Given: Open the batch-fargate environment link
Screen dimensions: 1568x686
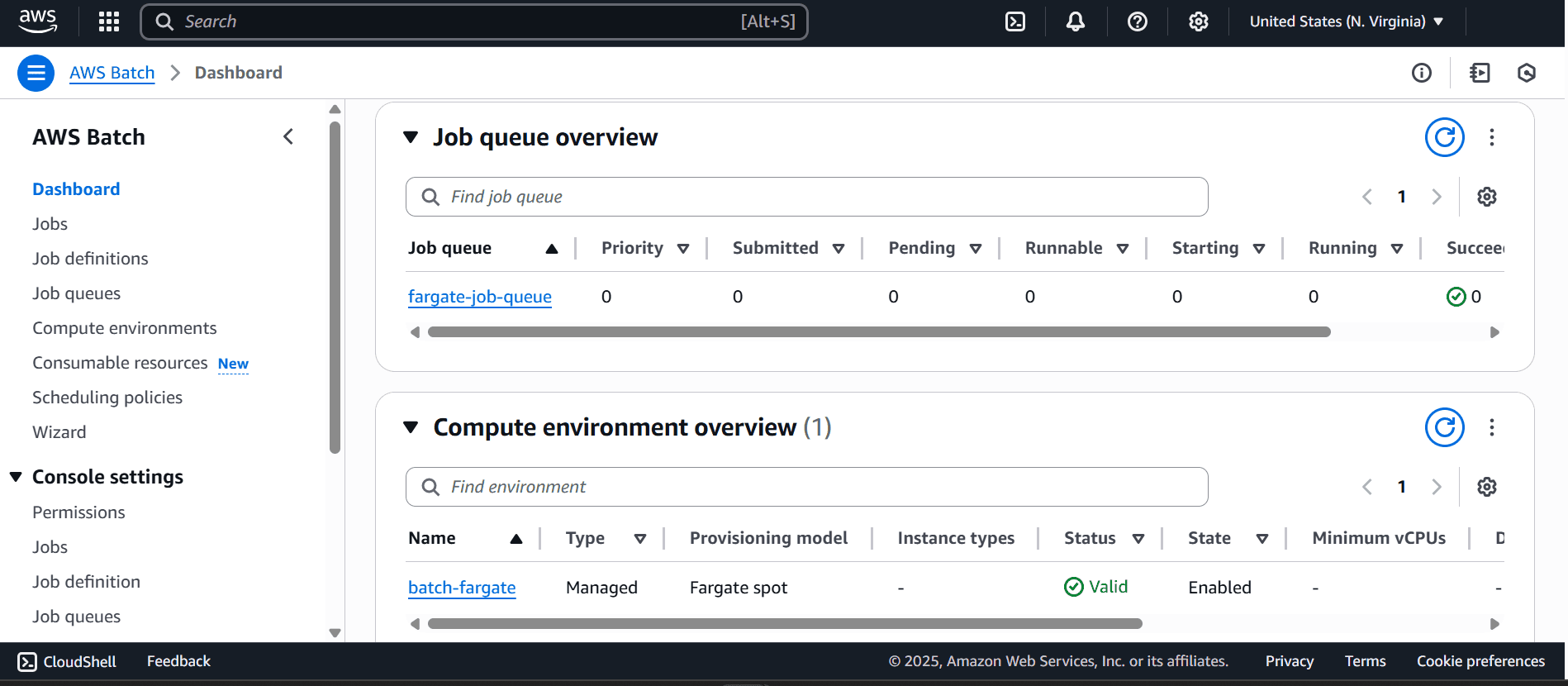Looking at the screenshot, I should pos(462,588).
